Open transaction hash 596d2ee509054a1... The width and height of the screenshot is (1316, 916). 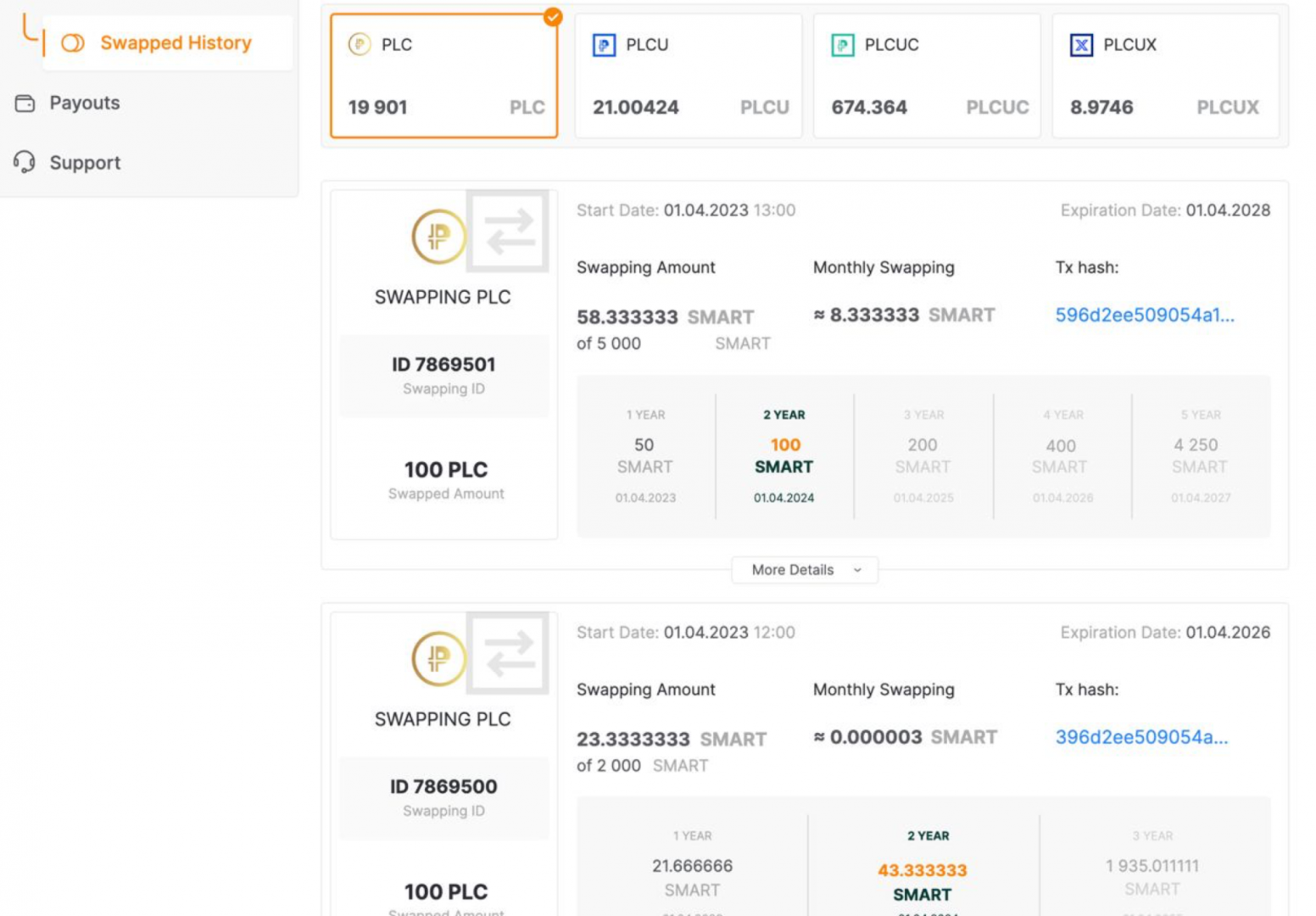click(1144, 316)
